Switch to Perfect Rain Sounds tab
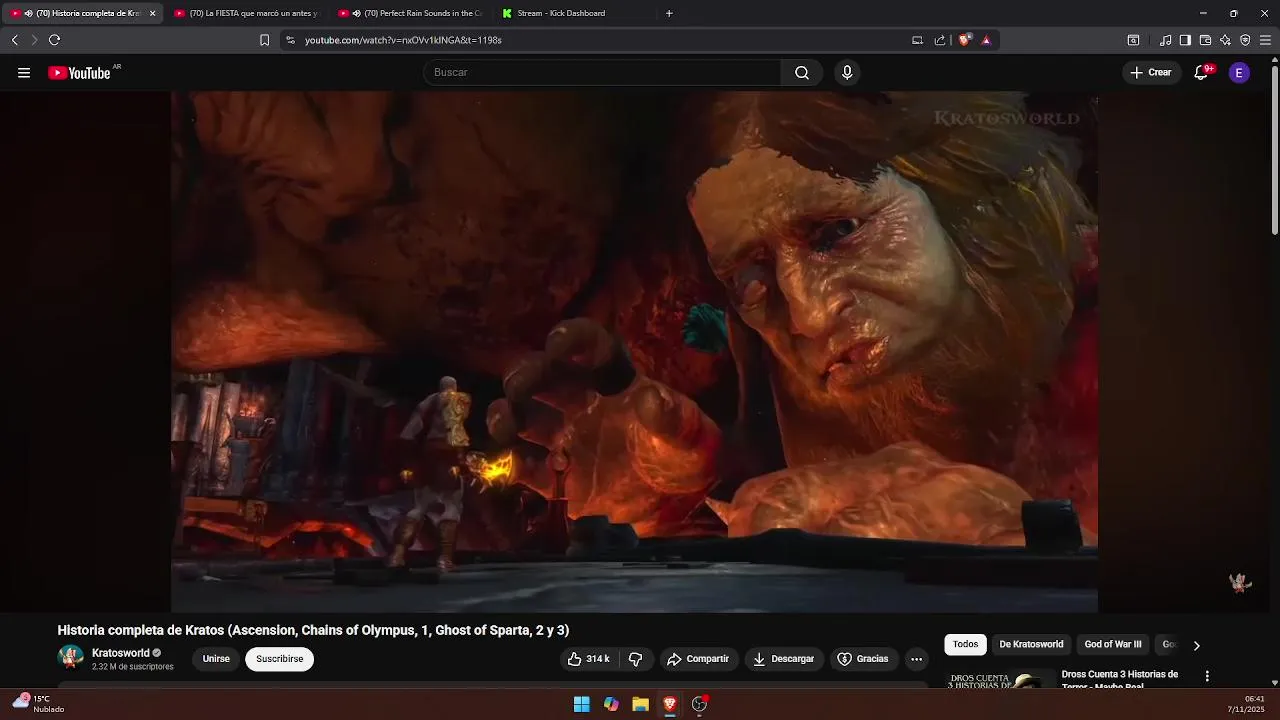The height and width of the screenshot is (720, 1280). point(410,13)
